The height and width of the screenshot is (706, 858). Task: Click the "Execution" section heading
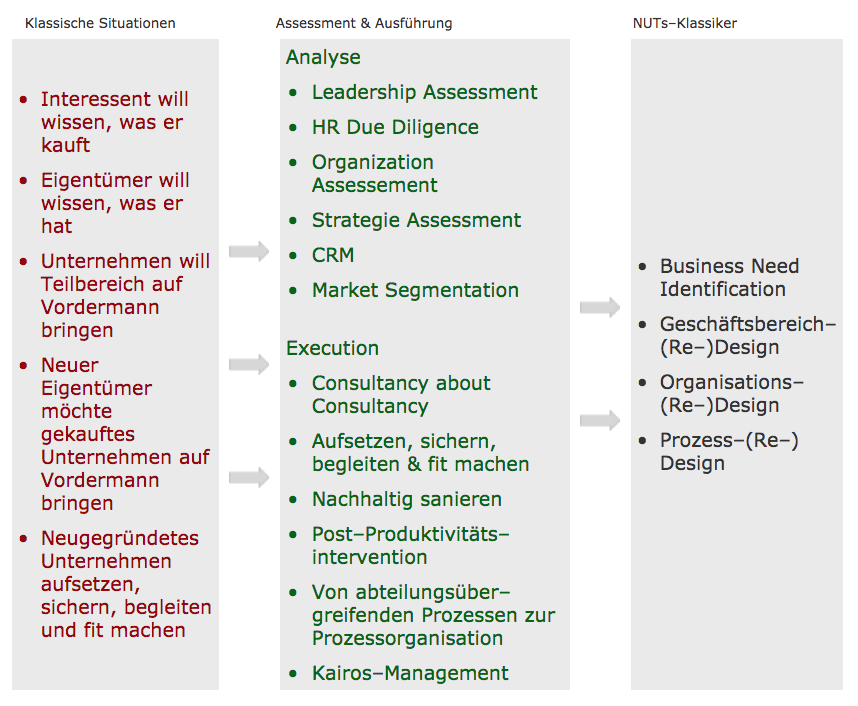332,348
